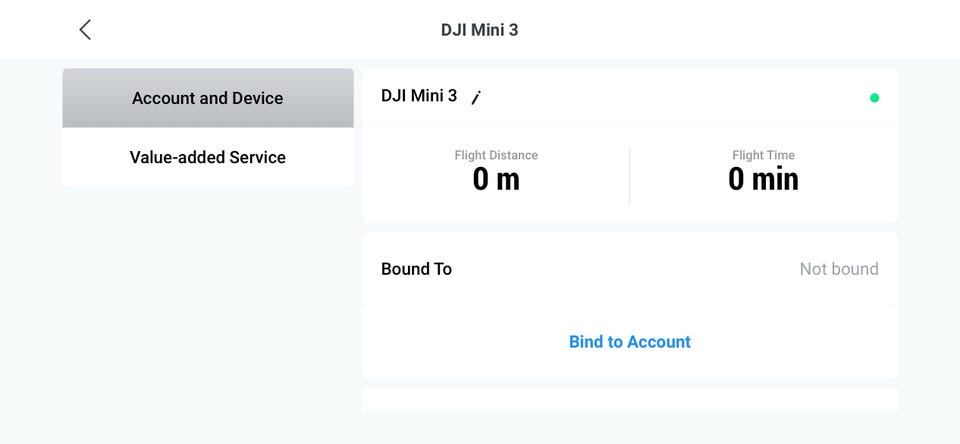Click the Bound To label
Viewport: 960px width, 444px height.
(x=416, y=269)
